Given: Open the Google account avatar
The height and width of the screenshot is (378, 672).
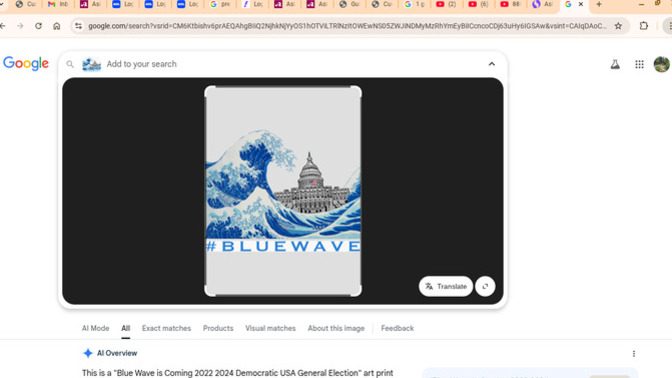Looking at the screenshot, I should 661,64.
